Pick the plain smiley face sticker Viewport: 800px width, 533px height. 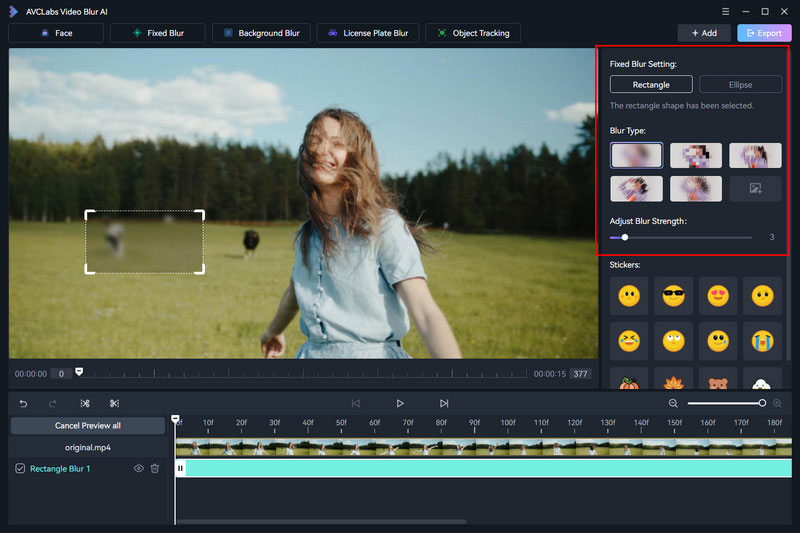629,296
